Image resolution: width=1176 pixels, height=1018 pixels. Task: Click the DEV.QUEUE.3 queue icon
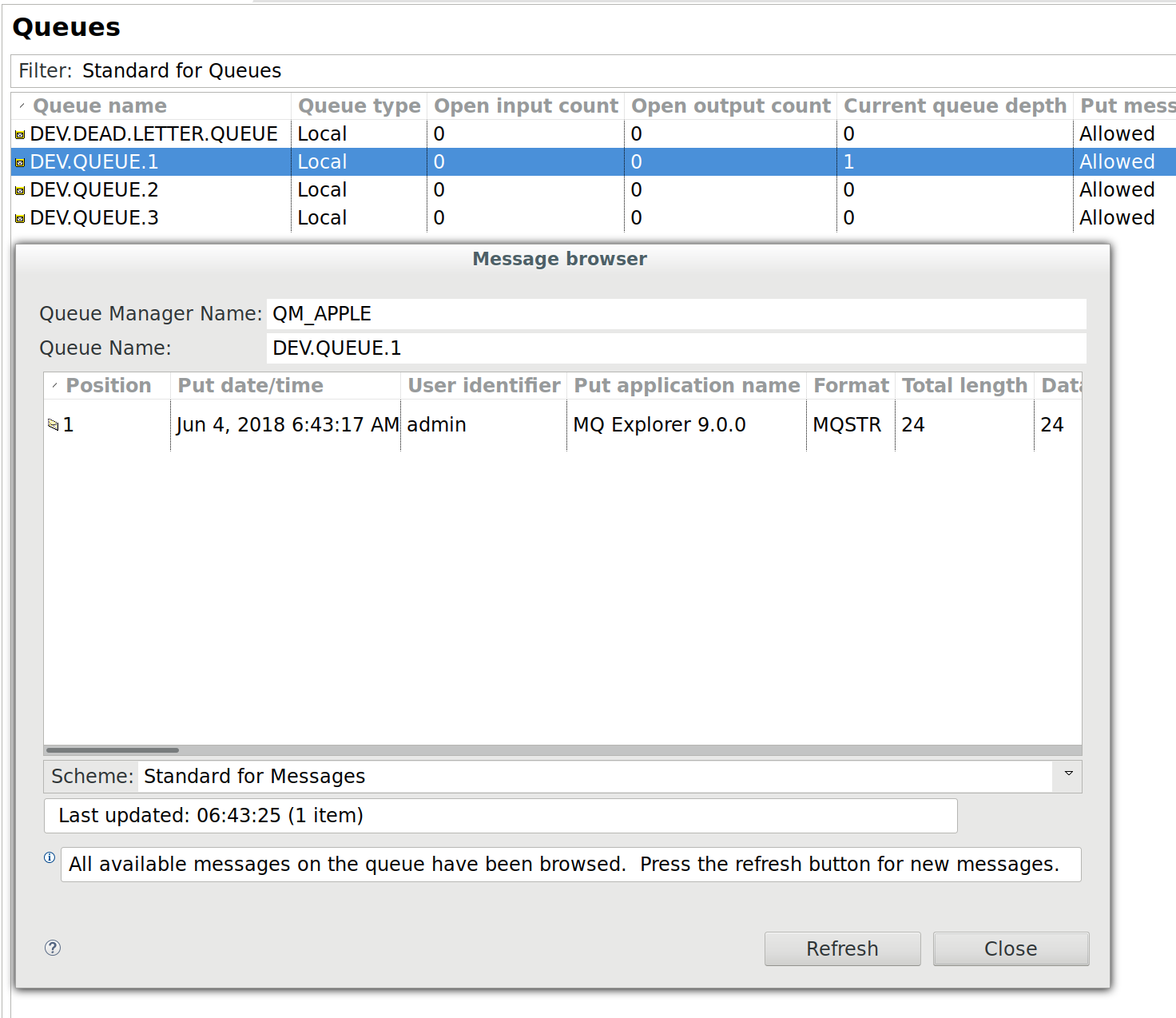click(x=20, y=219)
